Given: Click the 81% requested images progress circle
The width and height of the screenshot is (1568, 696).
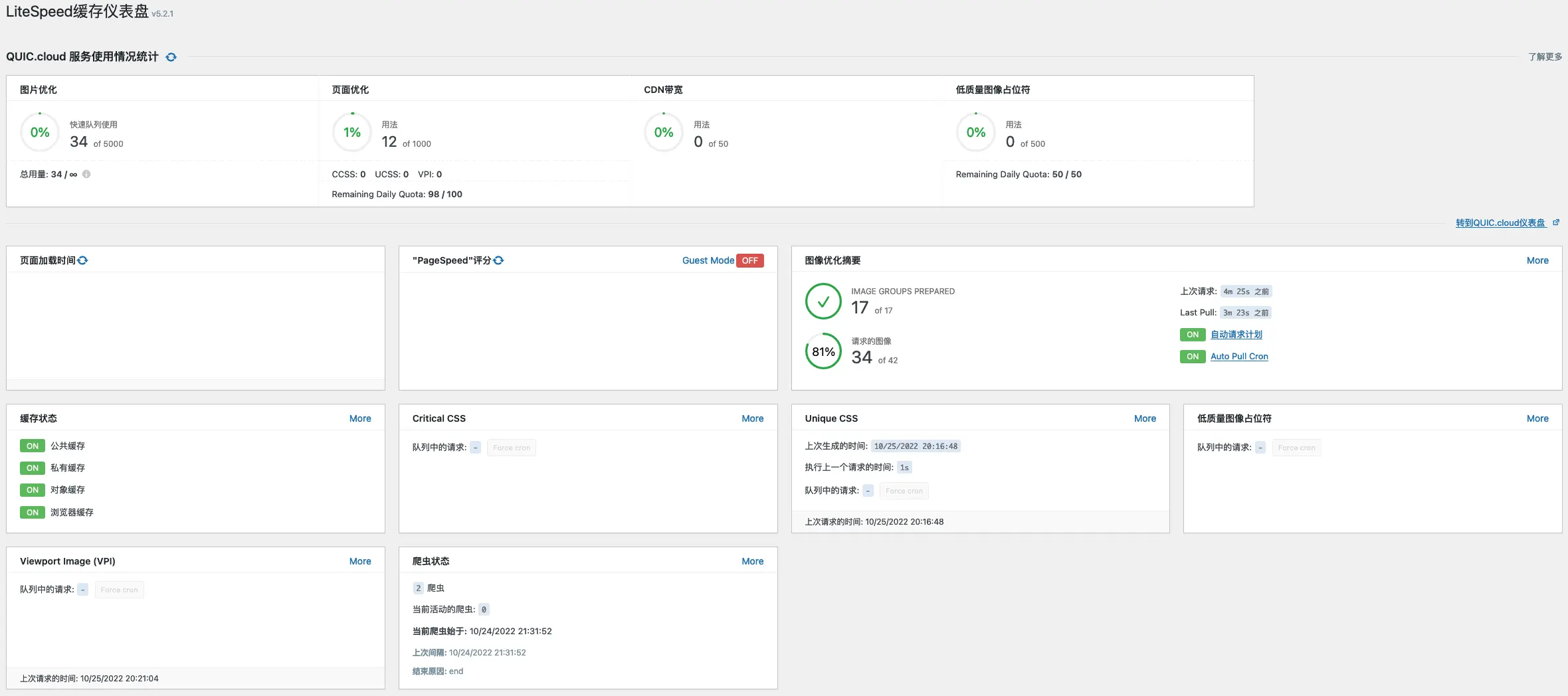Looking at the screenshot, I should 823,351.
